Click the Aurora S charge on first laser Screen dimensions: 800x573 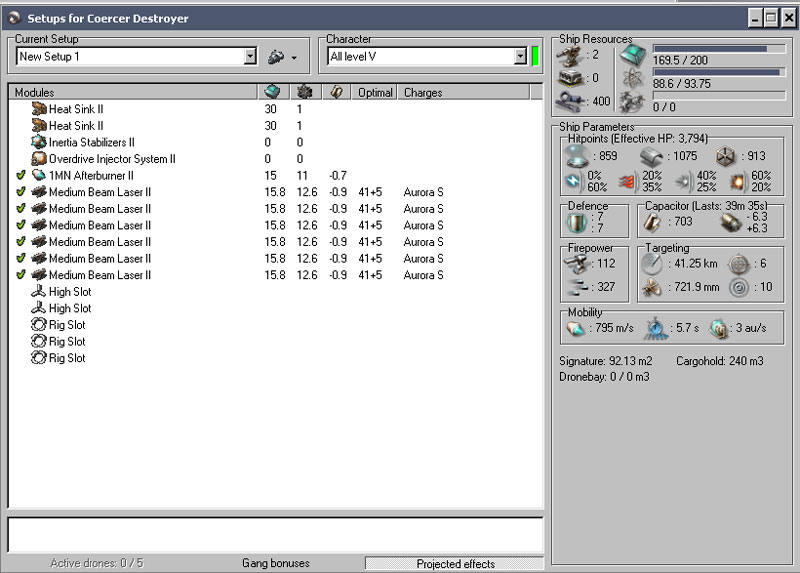[423, 192]
